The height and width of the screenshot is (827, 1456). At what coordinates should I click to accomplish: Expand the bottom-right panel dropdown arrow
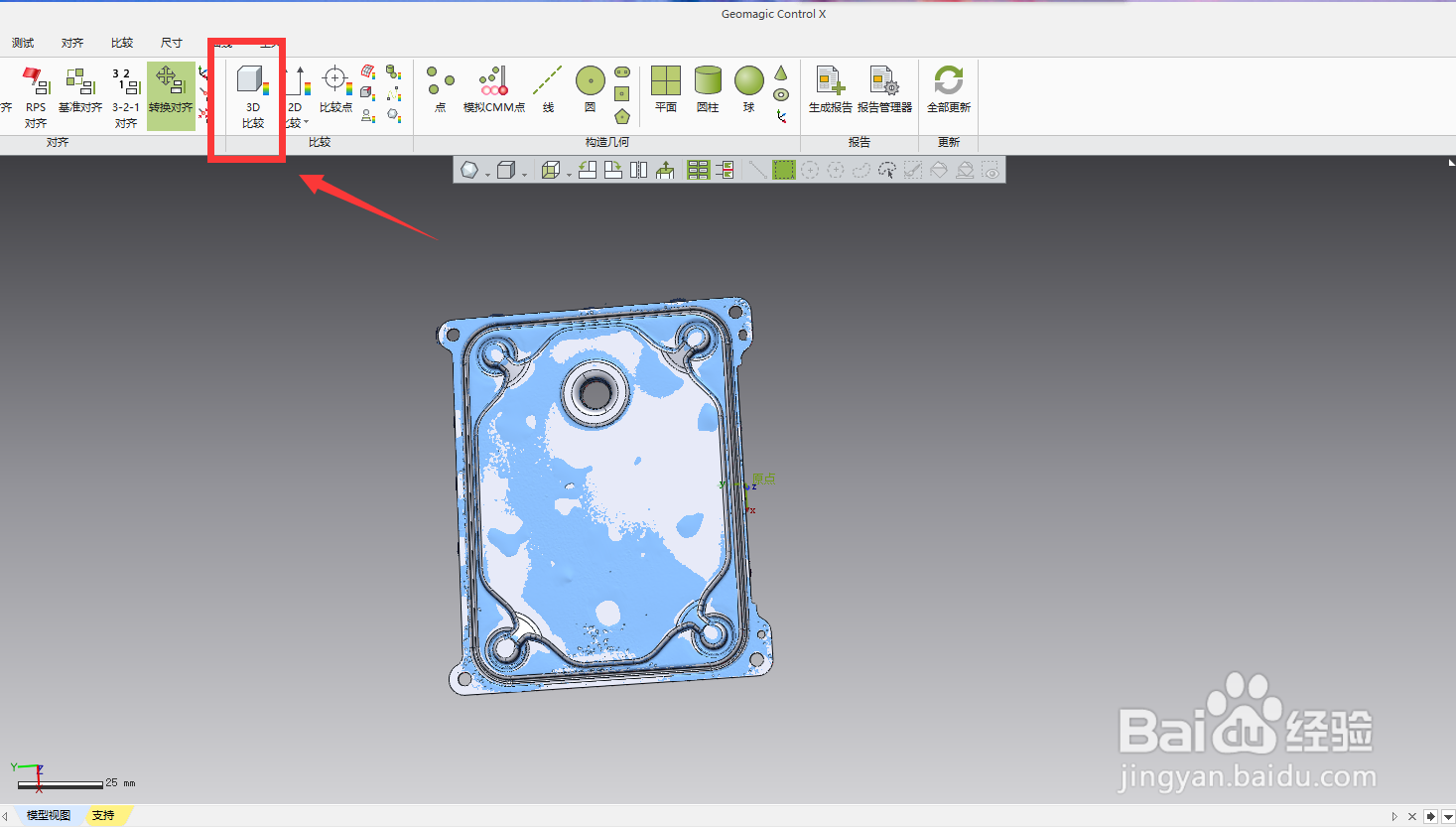[x=1448, y=816]
